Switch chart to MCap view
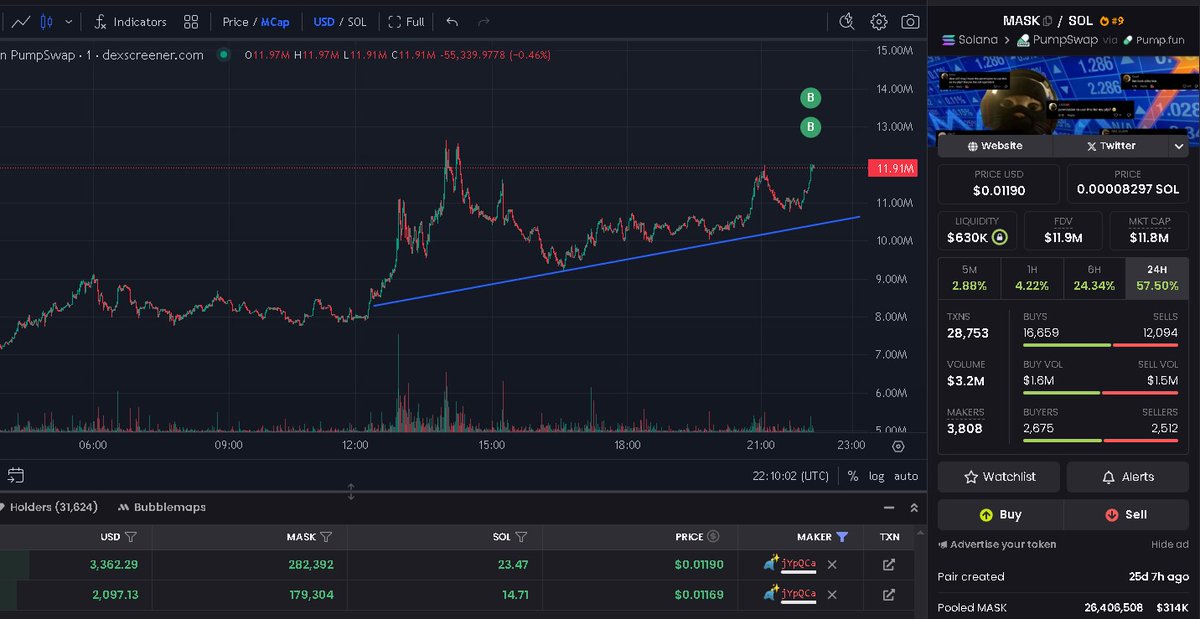Viewport: 1200px width, 619px height. (275, 22)
